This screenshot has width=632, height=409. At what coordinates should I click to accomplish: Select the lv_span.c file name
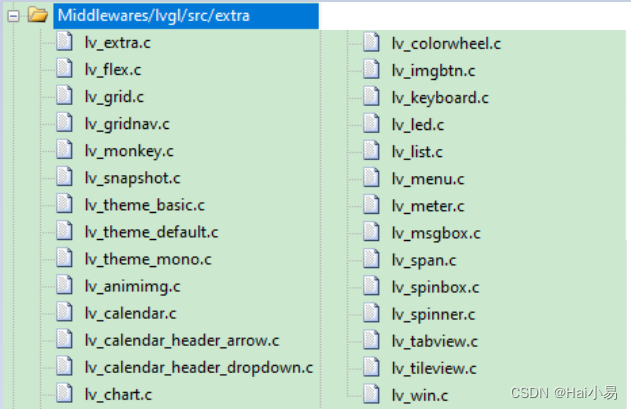(x=424, y=260)
